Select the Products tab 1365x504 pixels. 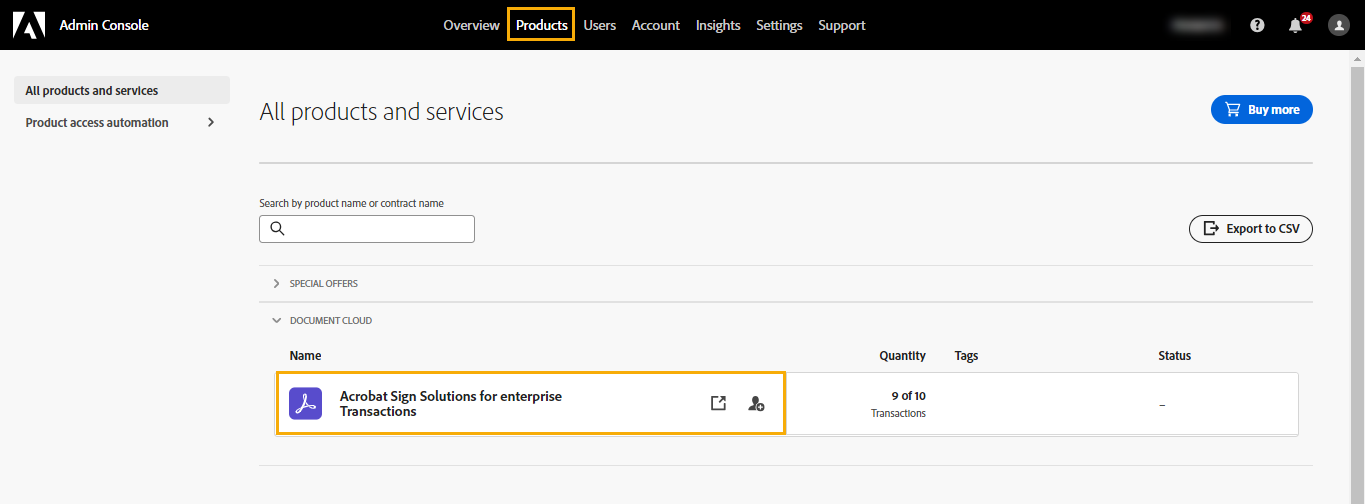click(x=541, y=25)
